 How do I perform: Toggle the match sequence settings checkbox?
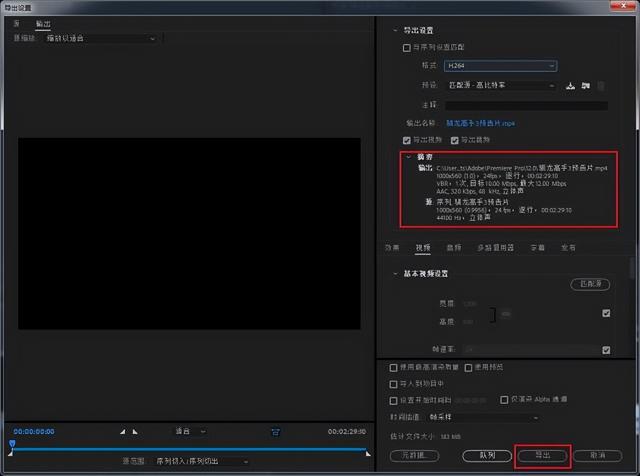click(407, 48)
